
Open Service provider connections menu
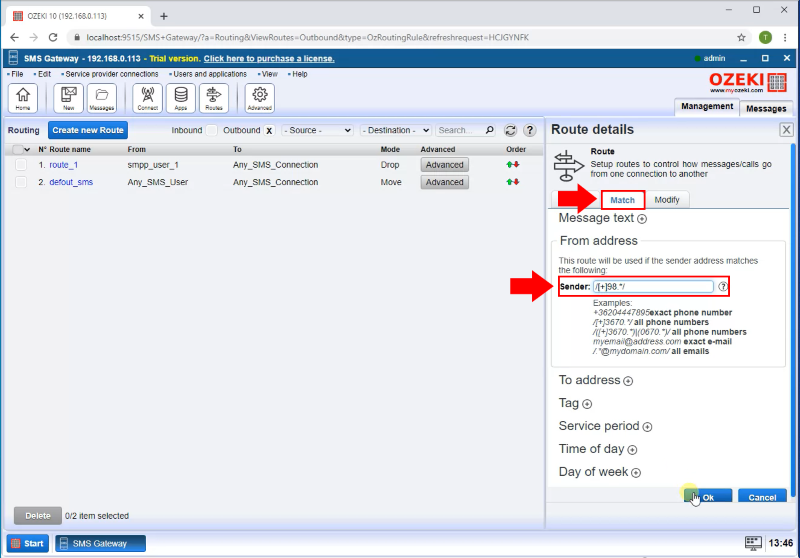[x=112, y=74]
